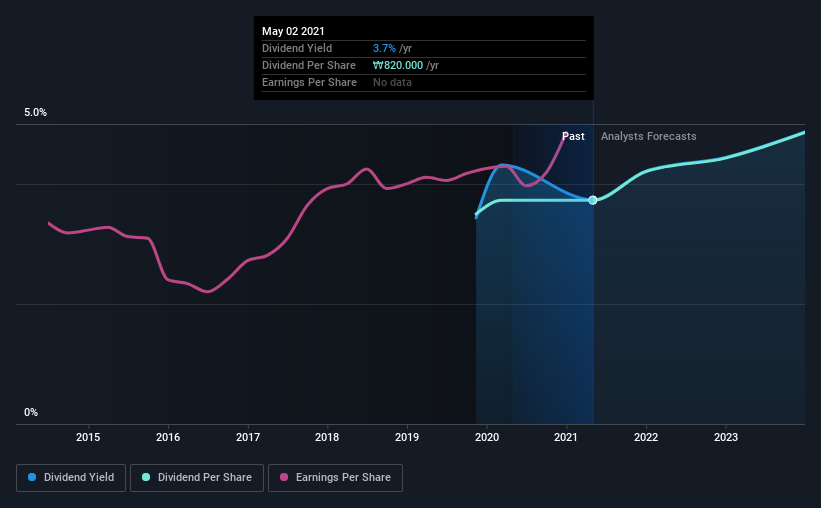The width and height of the screenshot is (821, 508).
Task: Click the teal Dividend Per Share legend dot
Action: pyautogui.click(x=146, y=477)
